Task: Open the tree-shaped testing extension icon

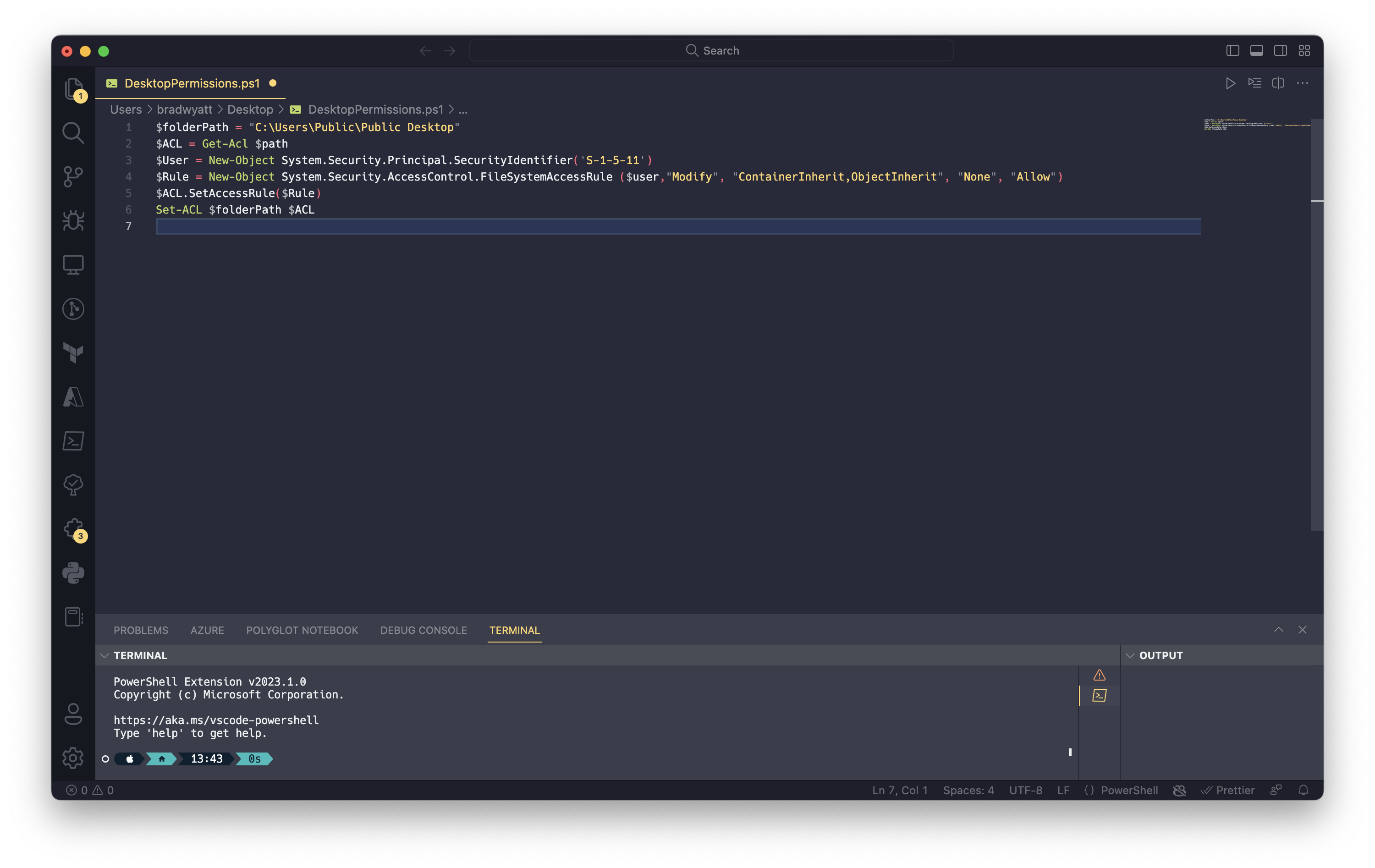Action: 73,485
